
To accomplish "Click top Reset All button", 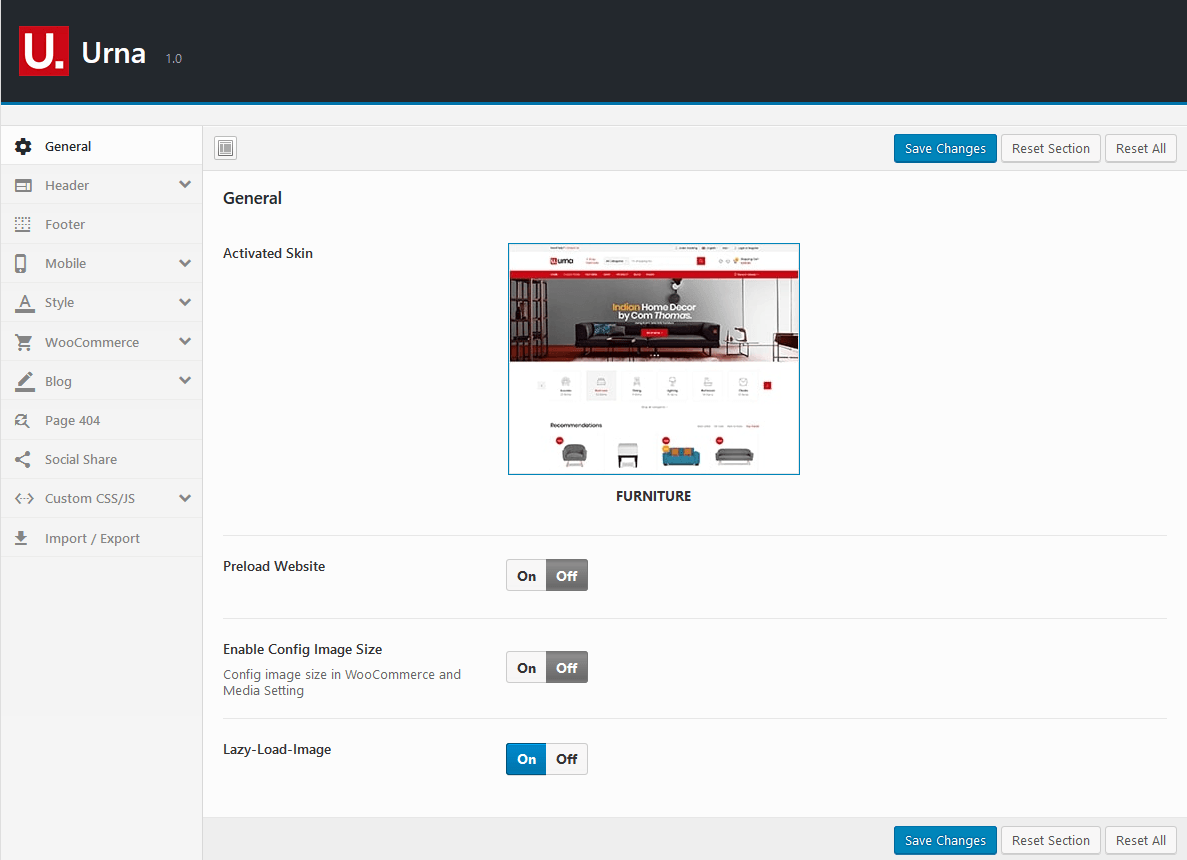I will (1141, 148).
